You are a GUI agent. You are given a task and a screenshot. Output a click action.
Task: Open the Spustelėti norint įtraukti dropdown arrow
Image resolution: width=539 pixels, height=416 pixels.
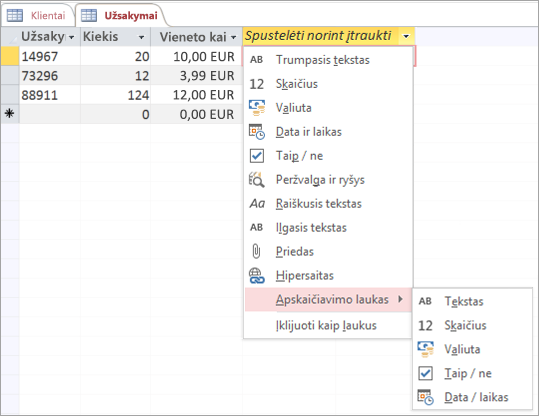[406, 36]
